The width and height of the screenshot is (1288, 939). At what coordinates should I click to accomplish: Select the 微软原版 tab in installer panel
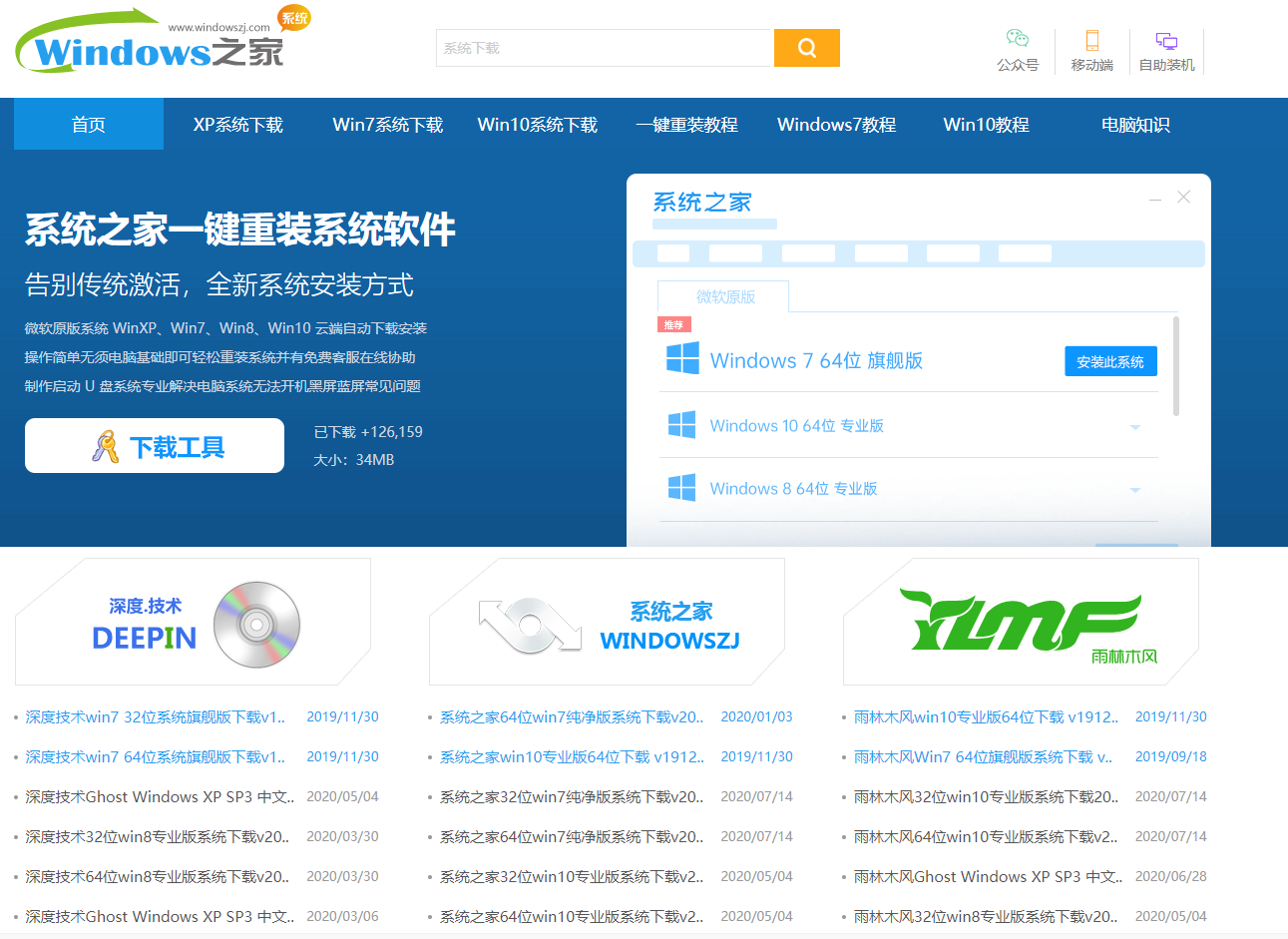[x=724, y=296]
